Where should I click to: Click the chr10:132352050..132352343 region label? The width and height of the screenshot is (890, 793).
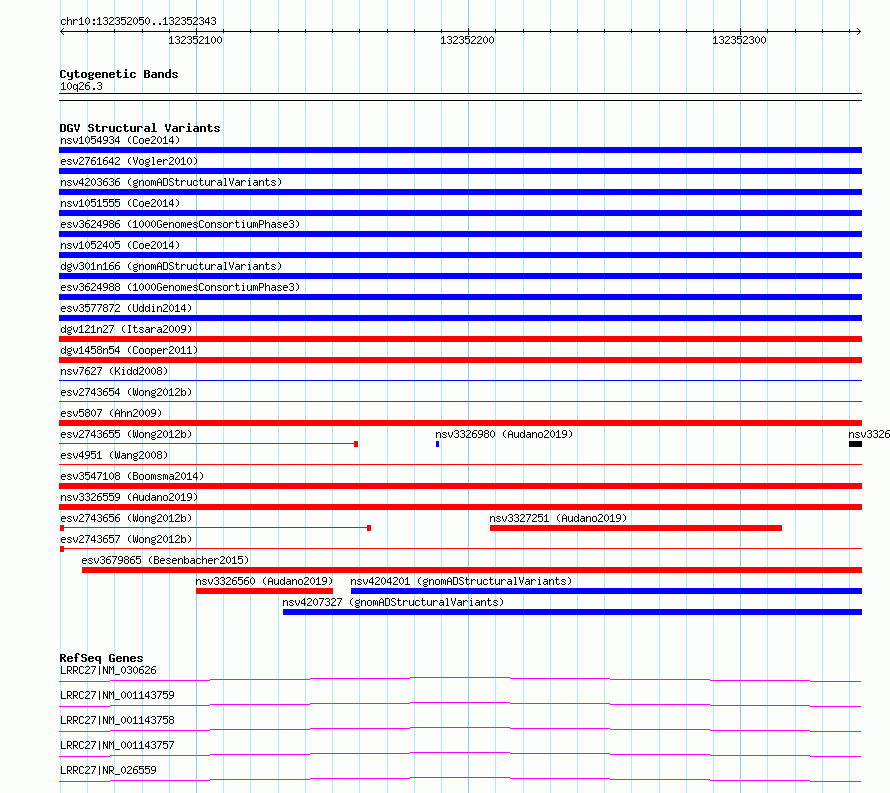138,21
